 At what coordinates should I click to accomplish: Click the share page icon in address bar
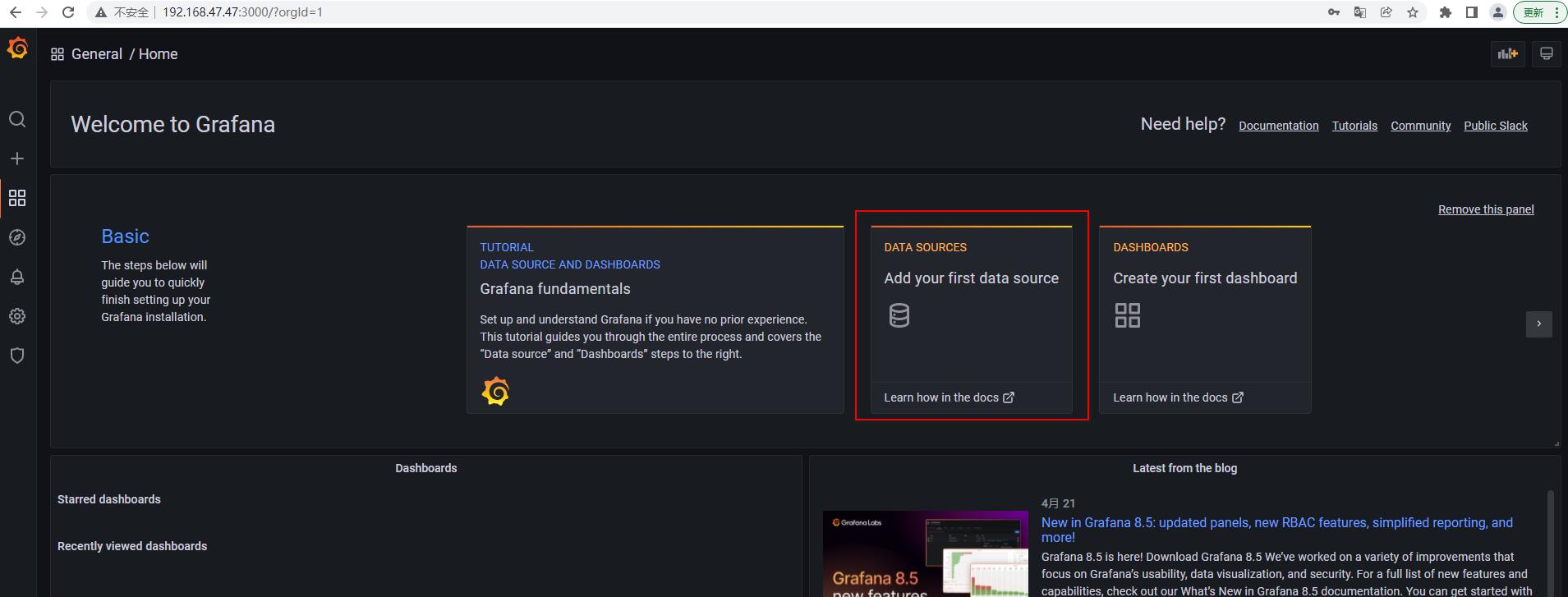[x=1386, y=12]
